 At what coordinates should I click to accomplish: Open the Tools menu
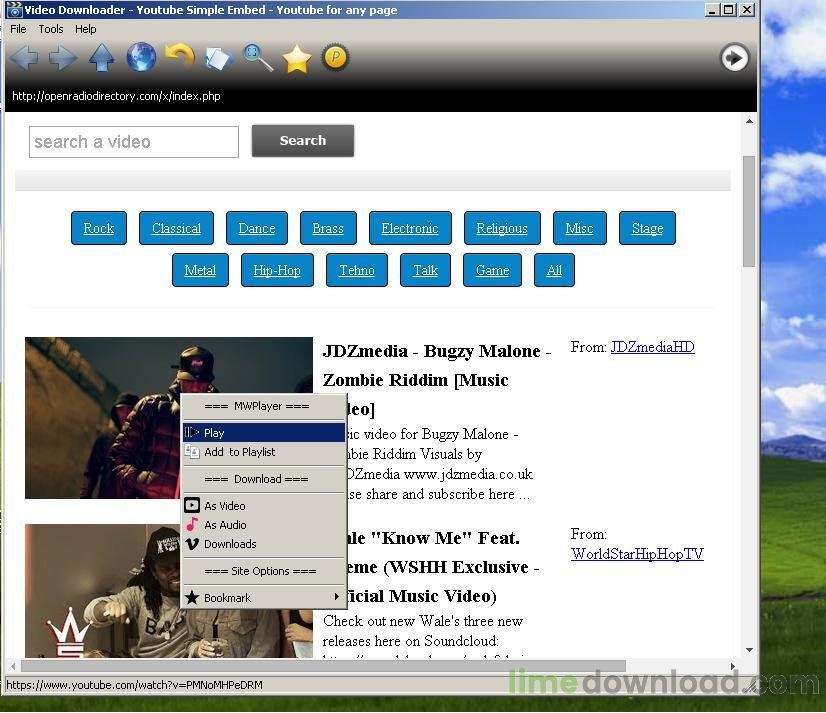50,29
